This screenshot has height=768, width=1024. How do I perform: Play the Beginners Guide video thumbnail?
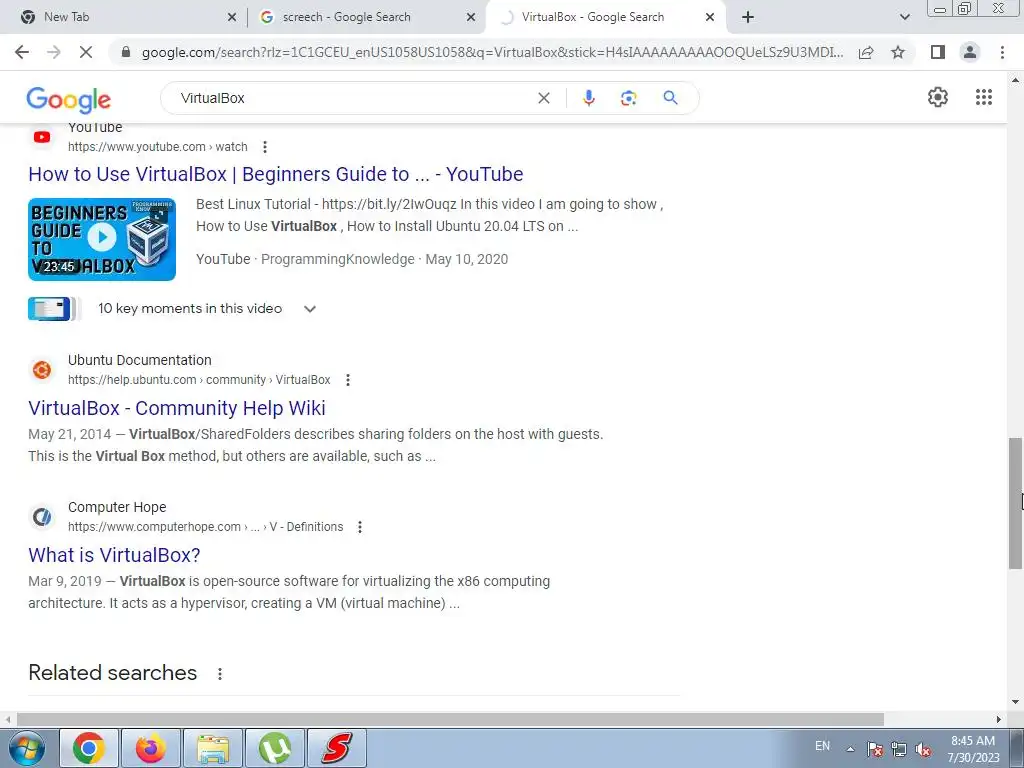(x=102, y=239)
